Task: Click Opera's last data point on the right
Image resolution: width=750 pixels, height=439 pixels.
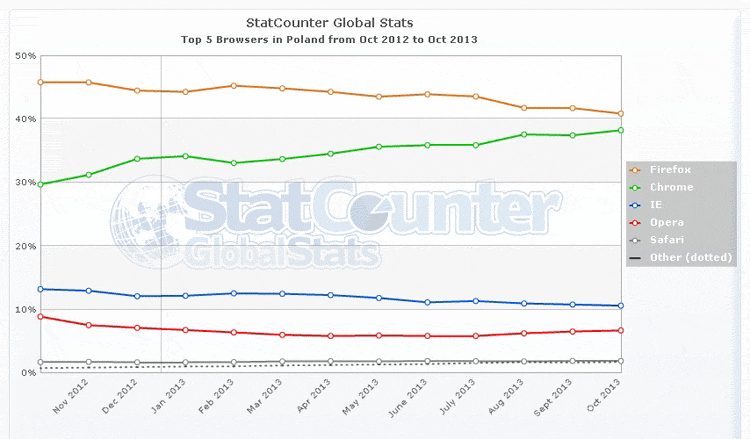Action: [x=620, y=330]
